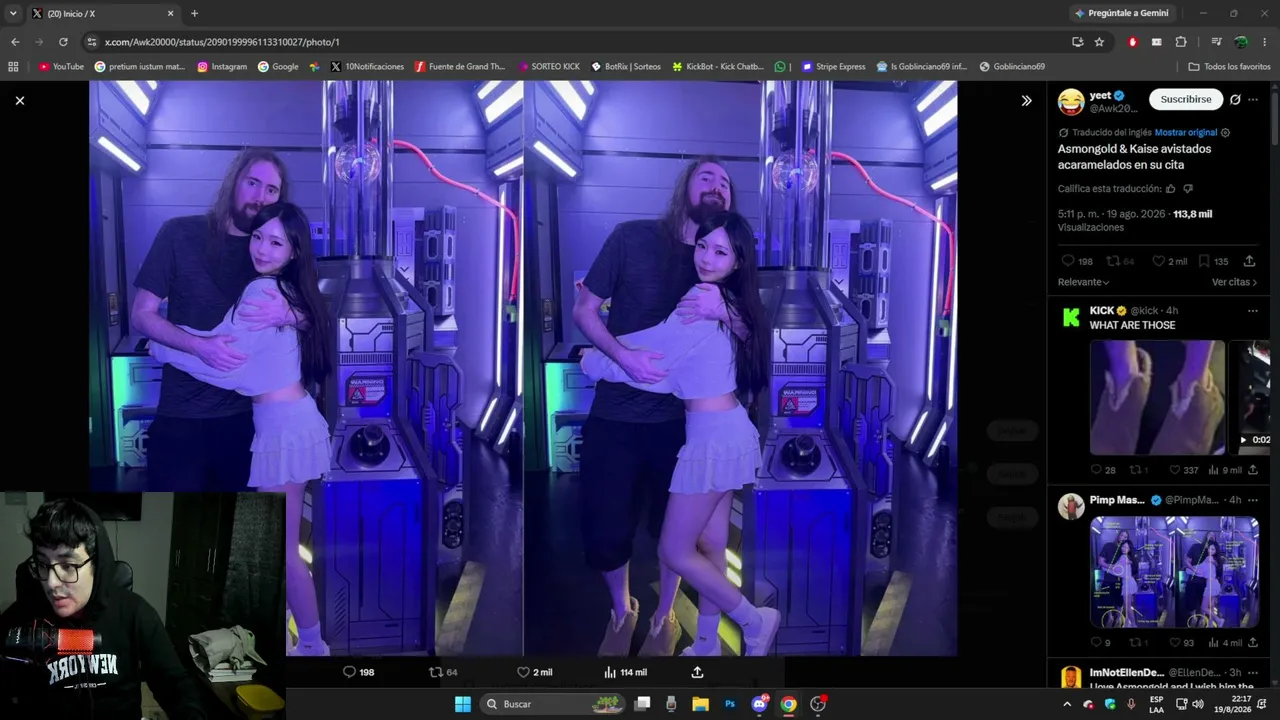Open the Google bookmark
The width and height of the screenshot is (1280, 720).
coord(278,67)
